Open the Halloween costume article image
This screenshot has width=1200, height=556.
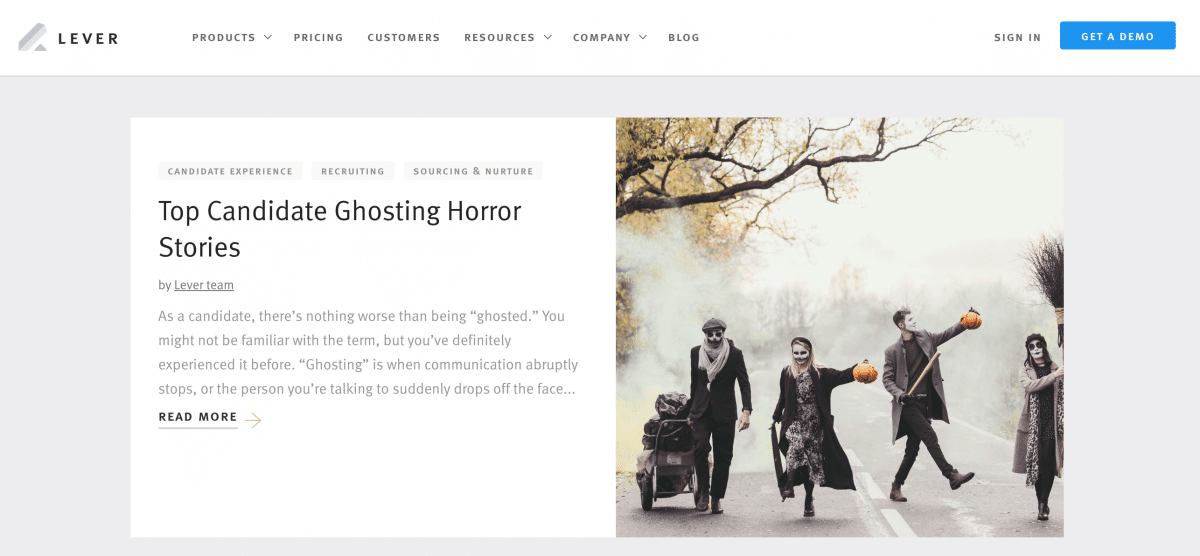click(x=839, y=327)
